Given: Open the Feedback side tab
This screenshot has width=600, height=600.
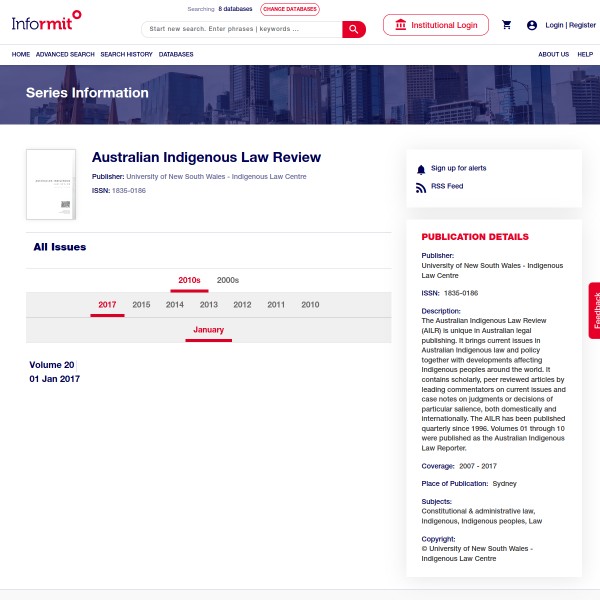Looking at the screenshot, I should (x=595, y=310).
